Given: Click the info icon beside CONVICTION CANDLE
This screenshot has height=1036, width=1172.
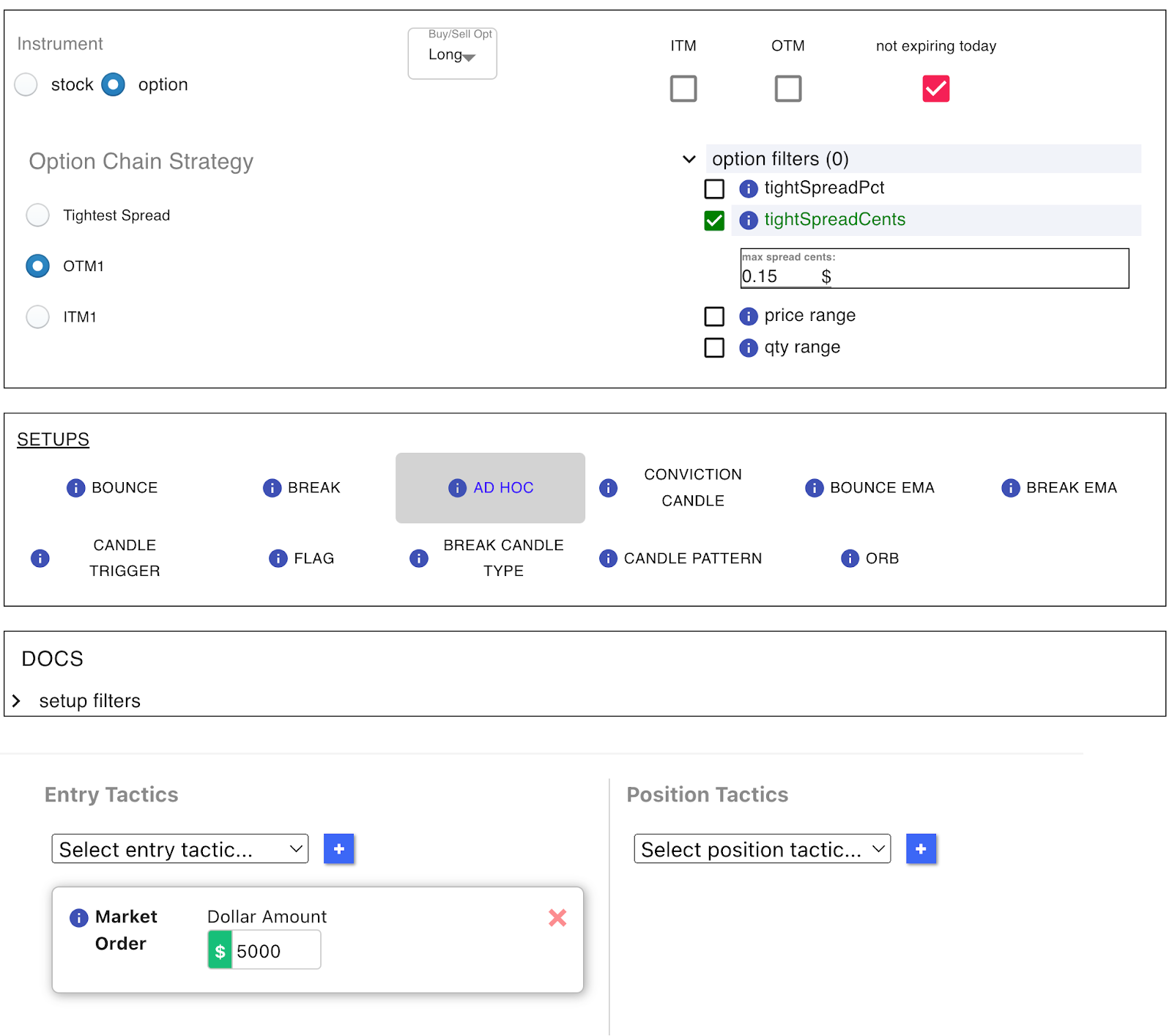Looking at the screenshot, I should 608,488.
